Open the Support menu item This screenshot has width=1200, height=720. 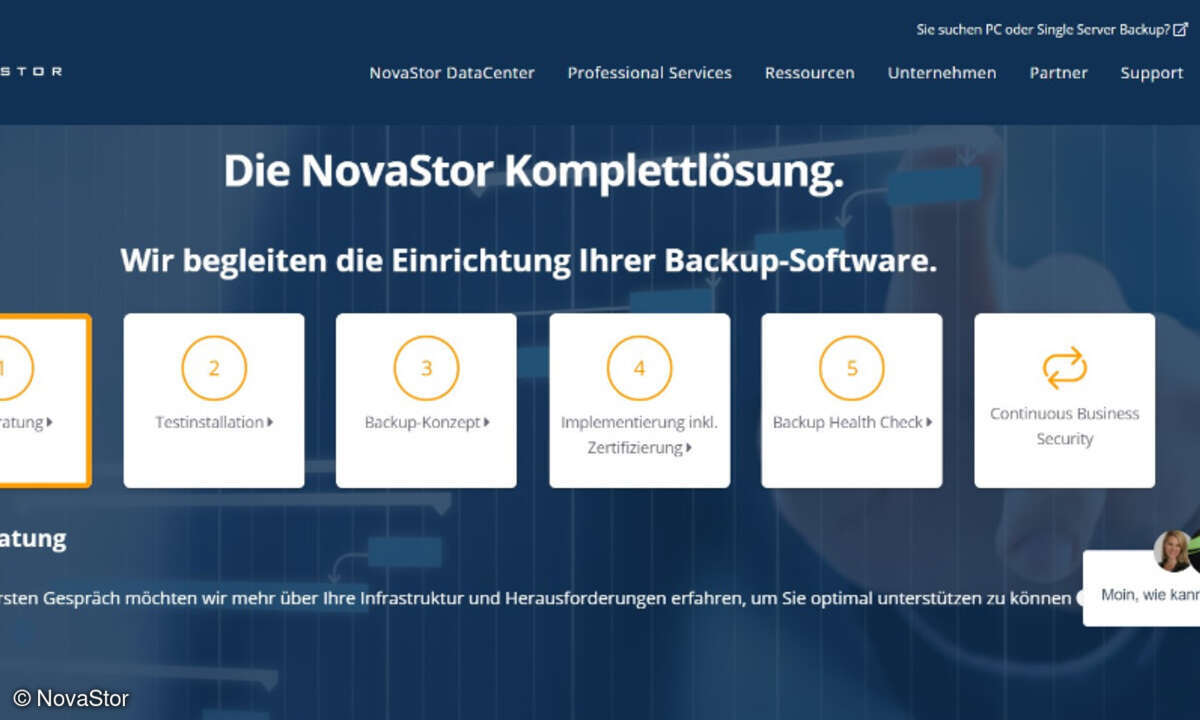1152,73
